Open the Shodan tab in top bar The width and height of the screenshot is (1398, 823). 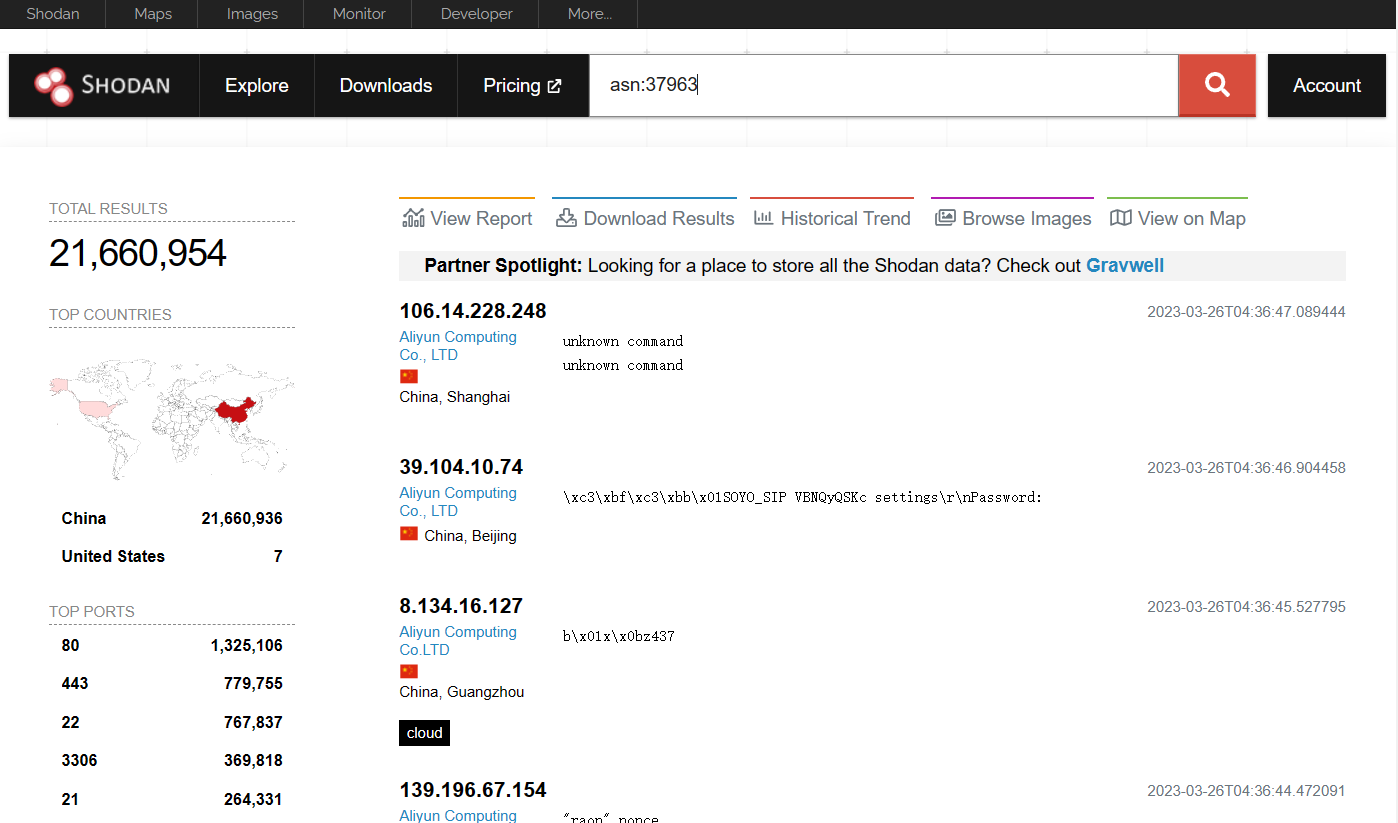tap(52, 14)
